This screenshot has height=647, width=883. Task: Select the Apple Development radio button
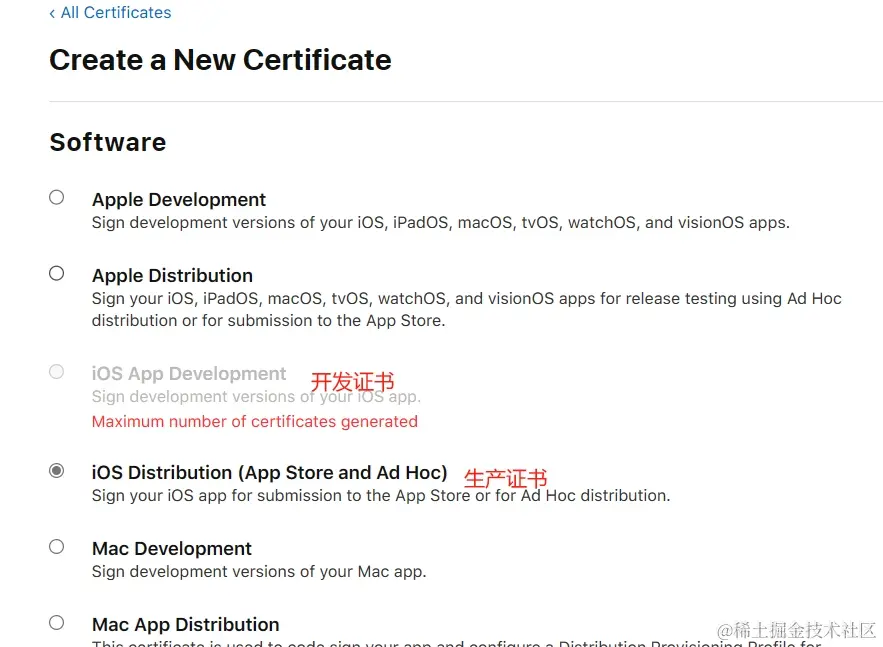[x=56, y=197]
